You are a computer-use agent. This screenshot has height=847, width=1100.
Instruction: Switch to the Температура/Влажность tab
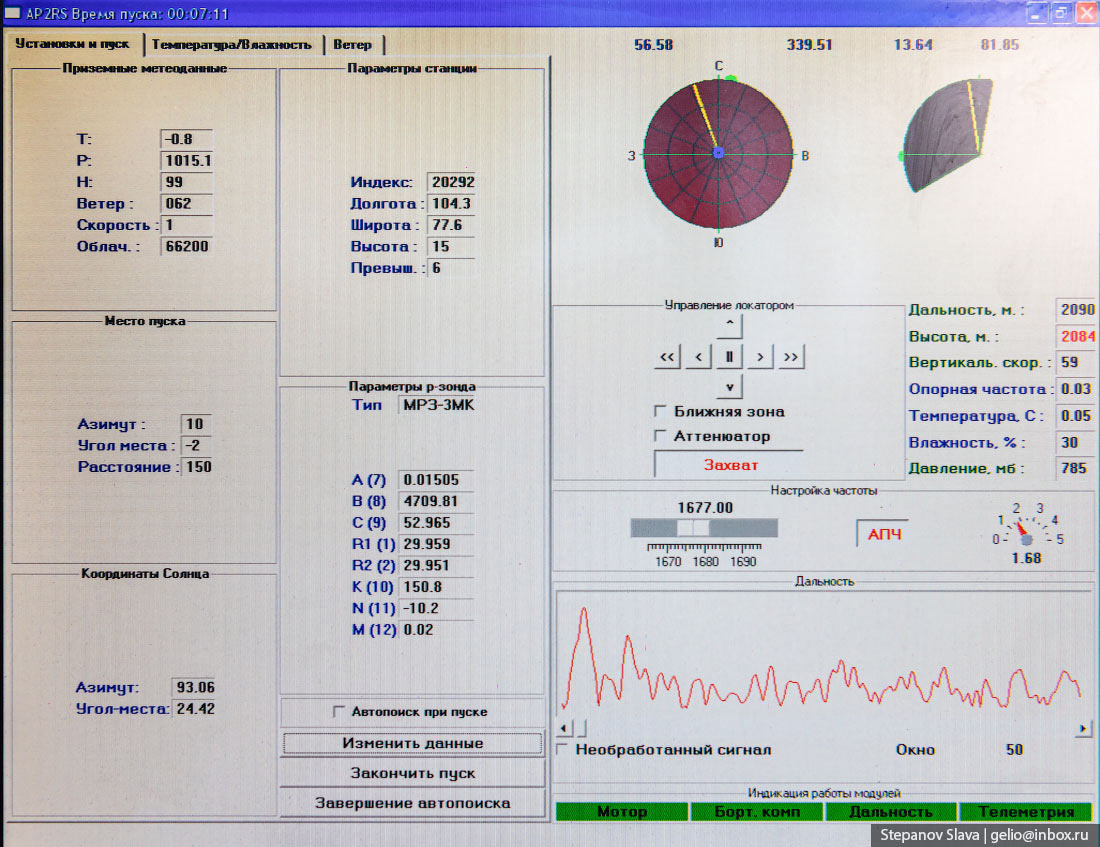[x=232, y=45]
